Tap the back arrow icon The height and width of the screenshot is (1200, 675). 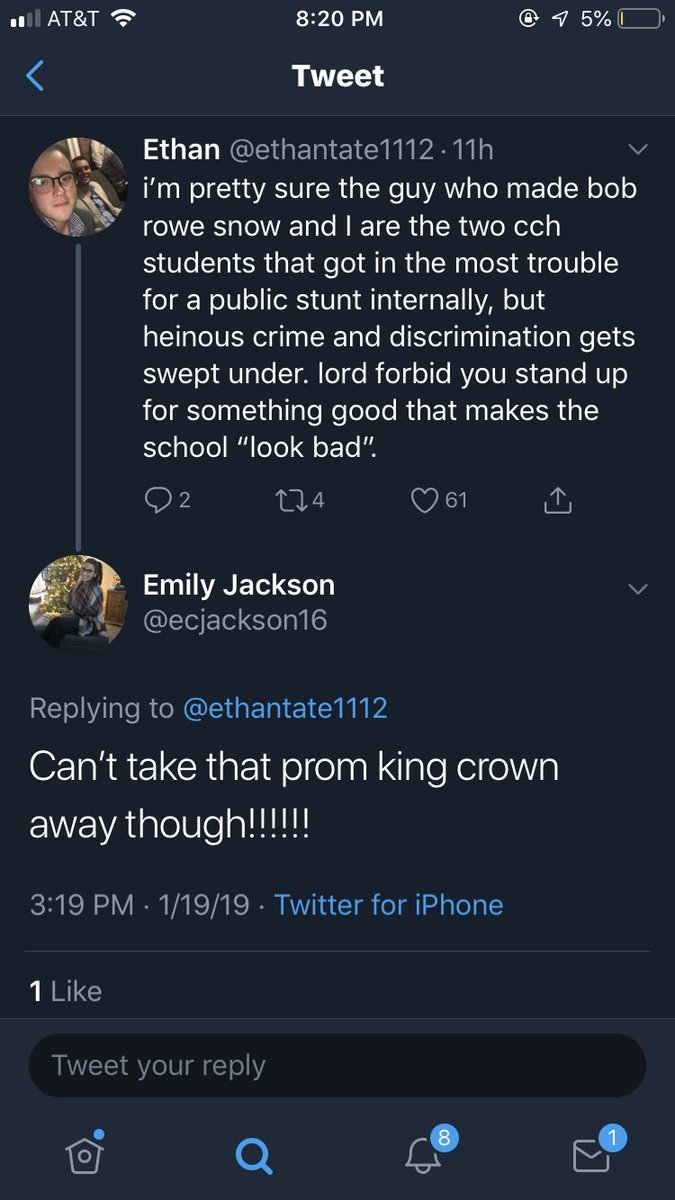tap(35, 76)
